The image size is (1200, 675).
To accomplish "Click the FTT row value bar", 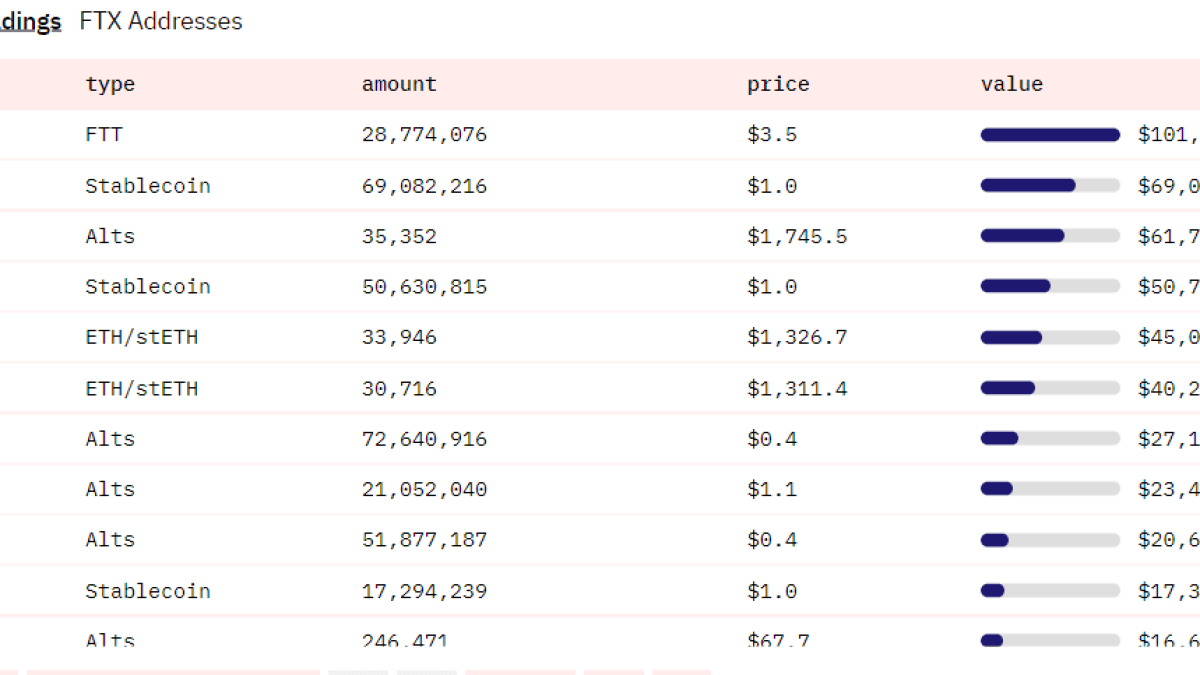I will click(1050, 135).
